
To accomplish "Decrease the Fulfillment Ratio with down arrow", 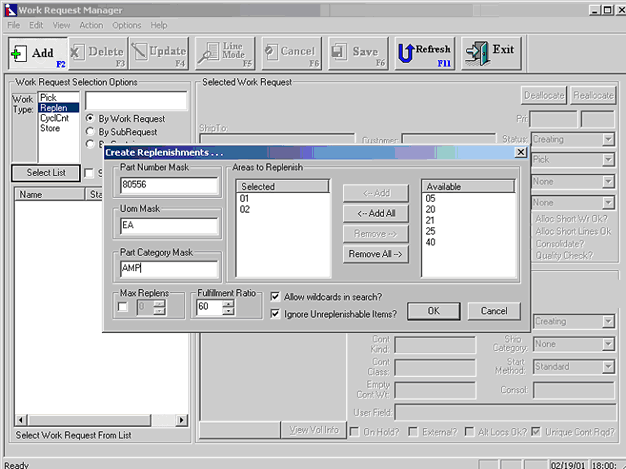I will pyautogui.click(x=228, y=311).
